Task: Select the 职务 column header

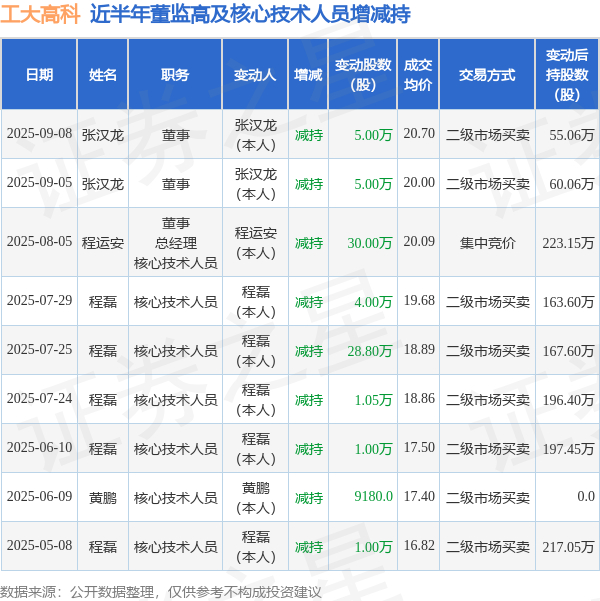Action: pyautogui.click(x=175, y=74)
